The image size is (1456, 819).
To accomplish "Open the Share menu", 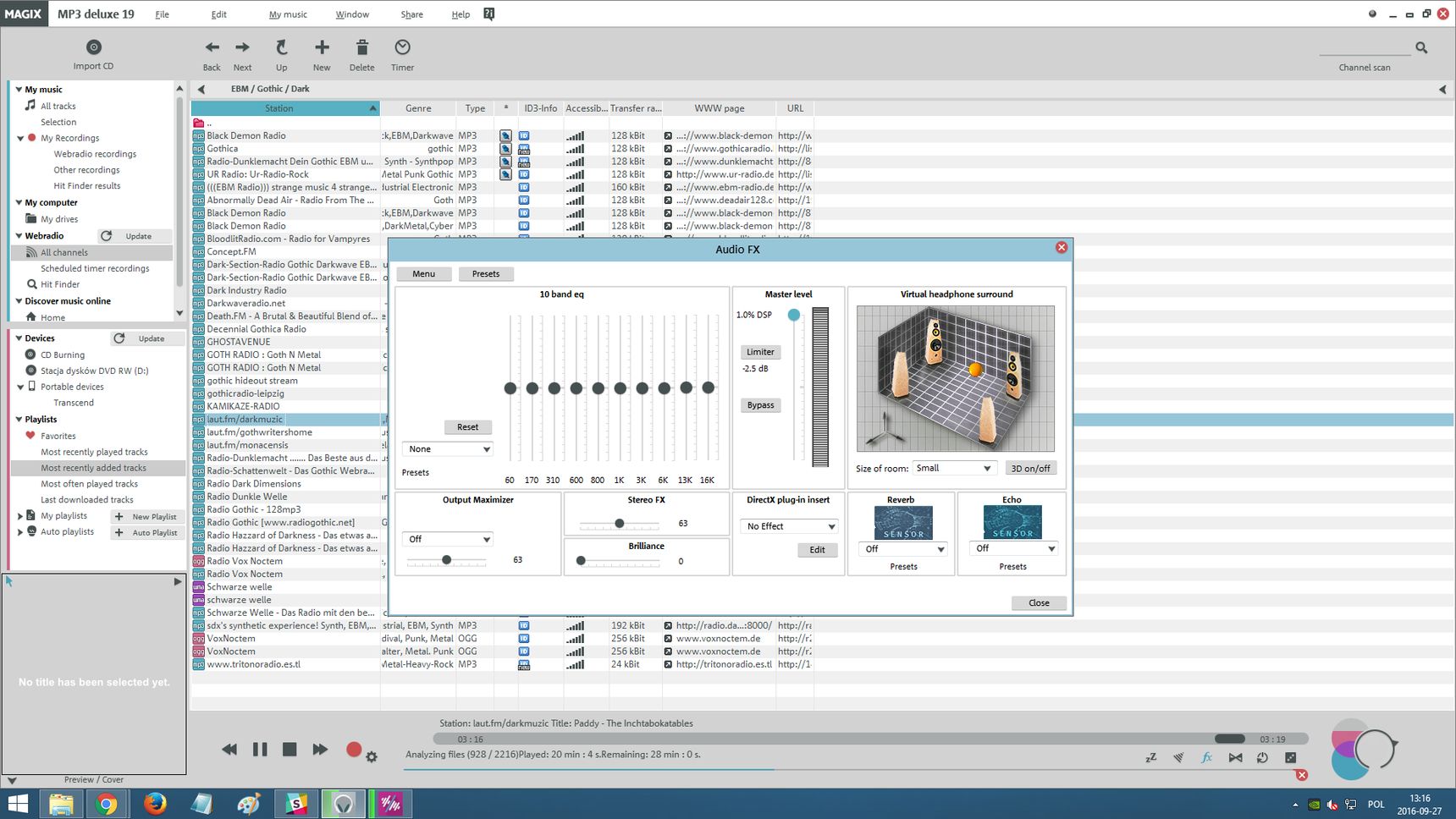I will coord(411,14).
